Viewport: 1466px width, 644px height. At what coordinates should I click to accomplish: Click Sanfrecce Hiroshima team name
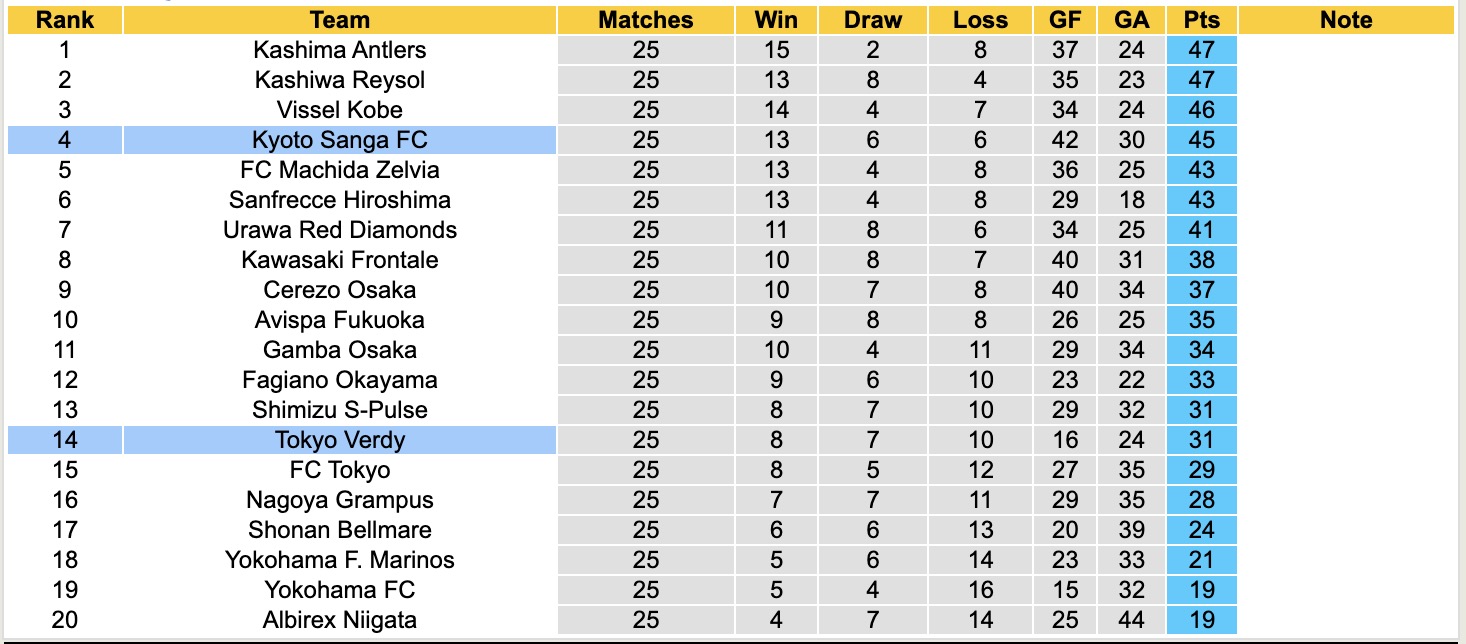(x=340, y=200)
